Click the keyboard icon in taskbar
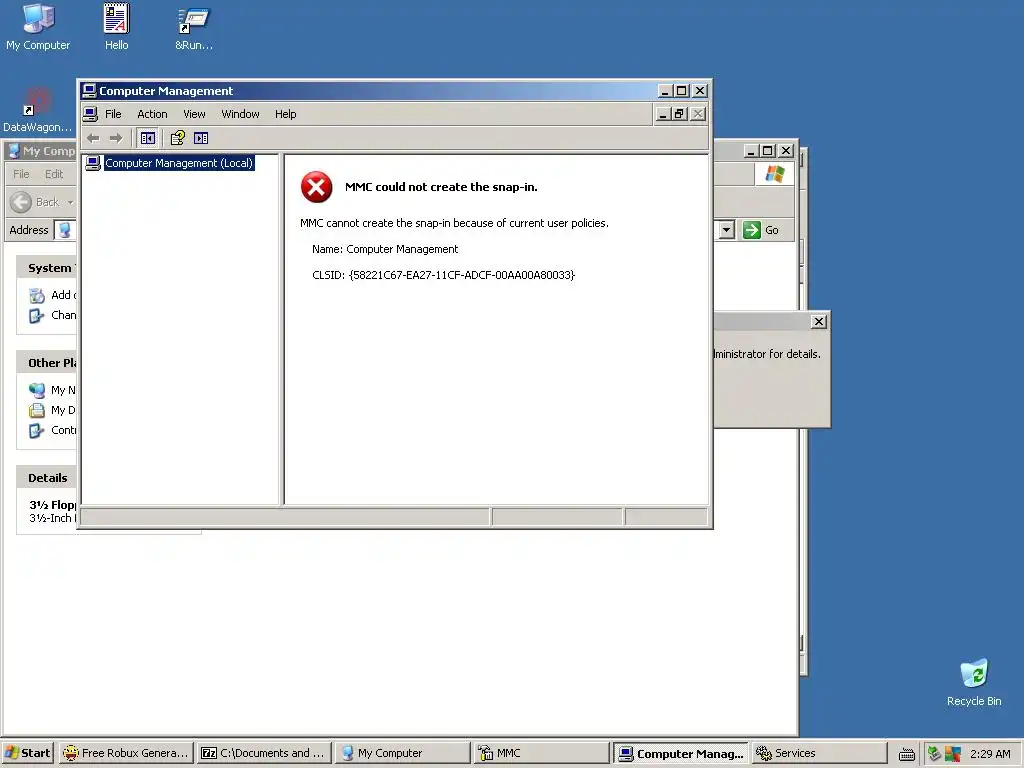 click(x=906, y=754)
